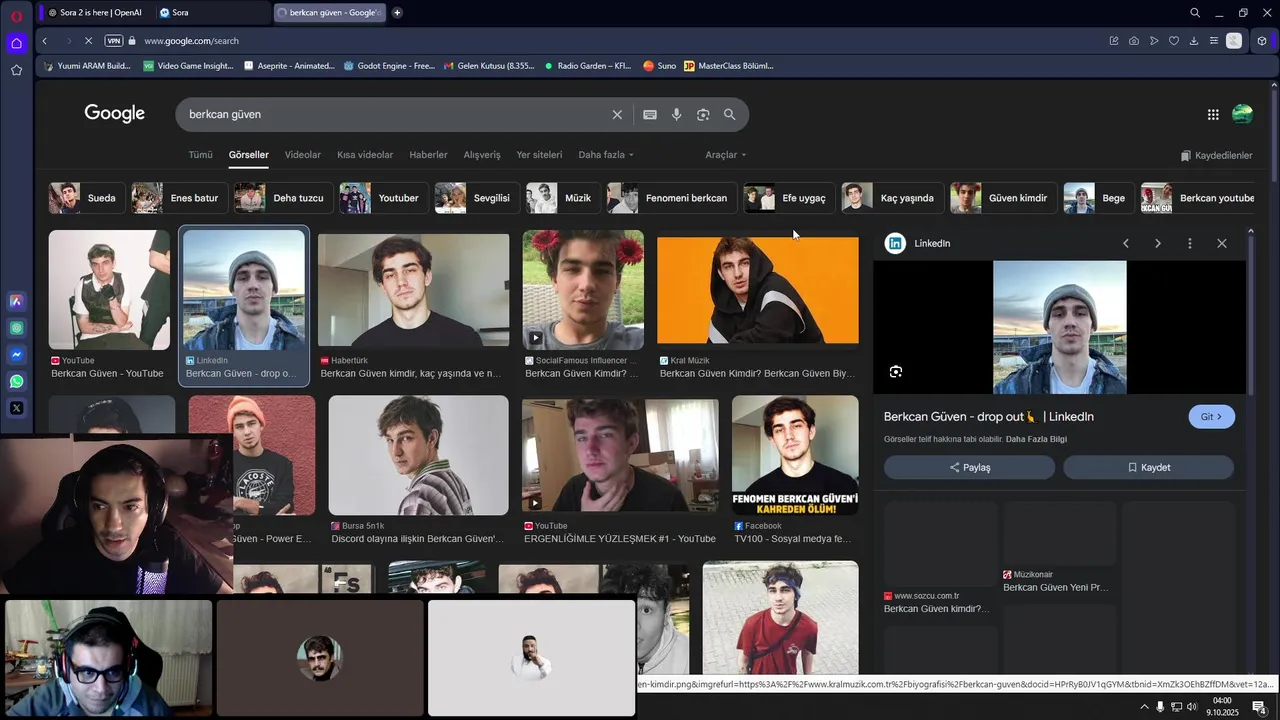This screenshot has height=720, width=1280.
Task: Switch to the Kısa videolar tab
Action: tap(365, 155)
